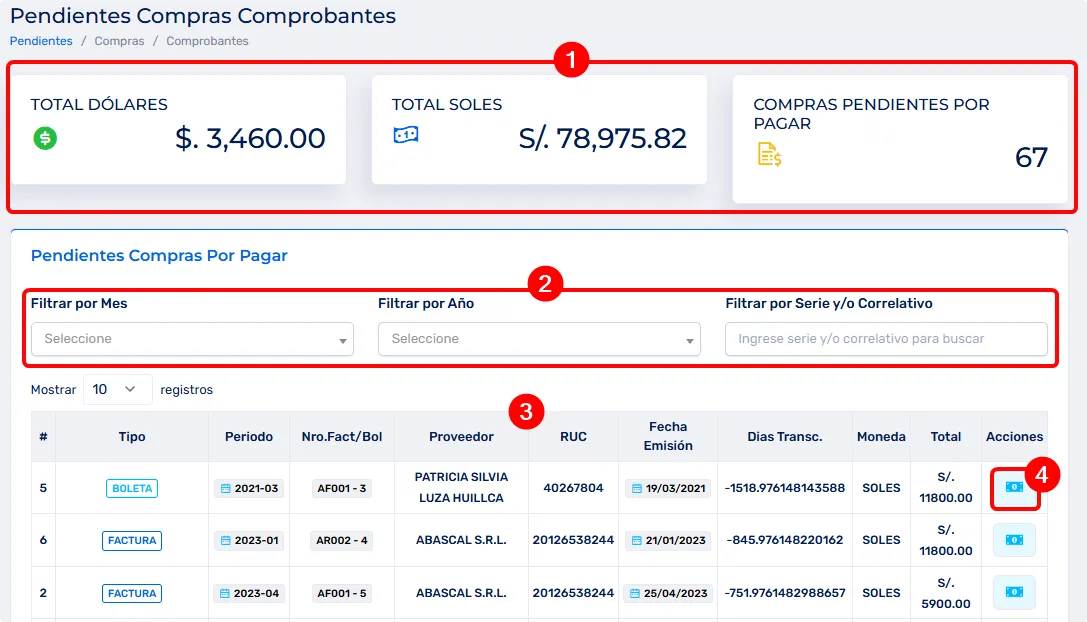Image resolution: width=1087 pixels, height=622 pixels.
Task: Open the Filtrar por Año dropdown
Action: click(539, 339)
